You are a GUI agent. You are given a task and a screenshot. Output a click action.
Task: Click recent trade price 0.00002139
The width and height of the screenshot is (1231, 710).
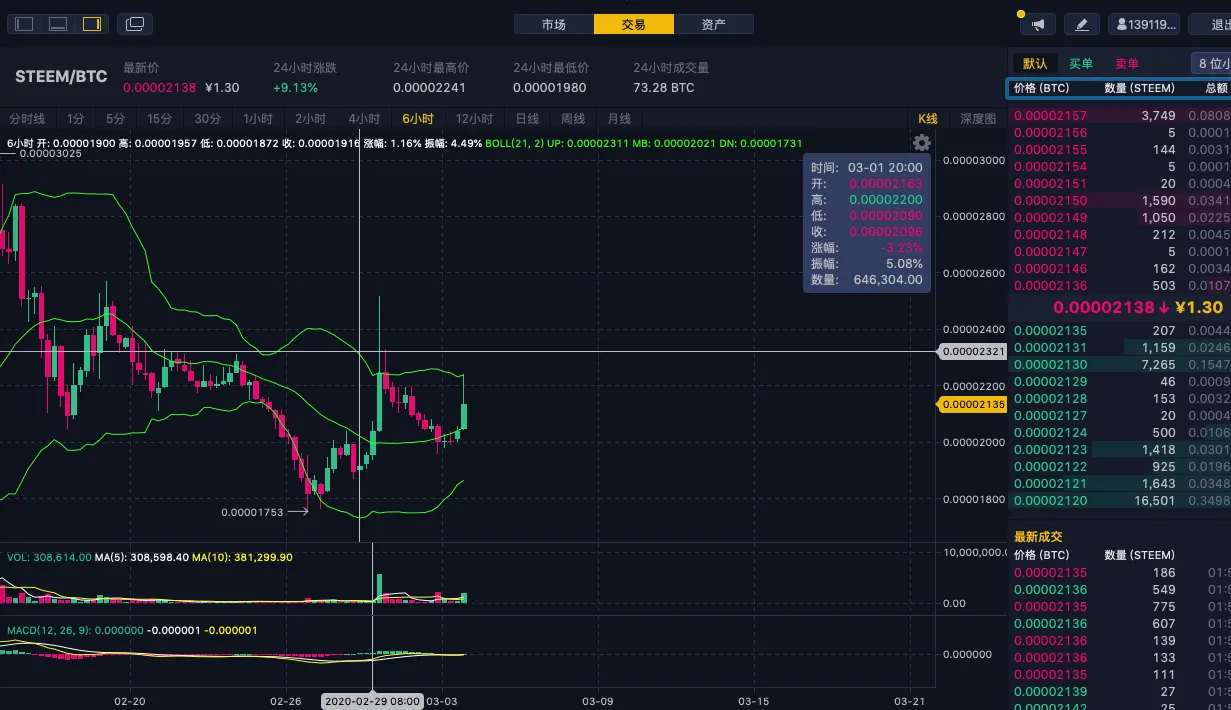tap(1050, 692)
